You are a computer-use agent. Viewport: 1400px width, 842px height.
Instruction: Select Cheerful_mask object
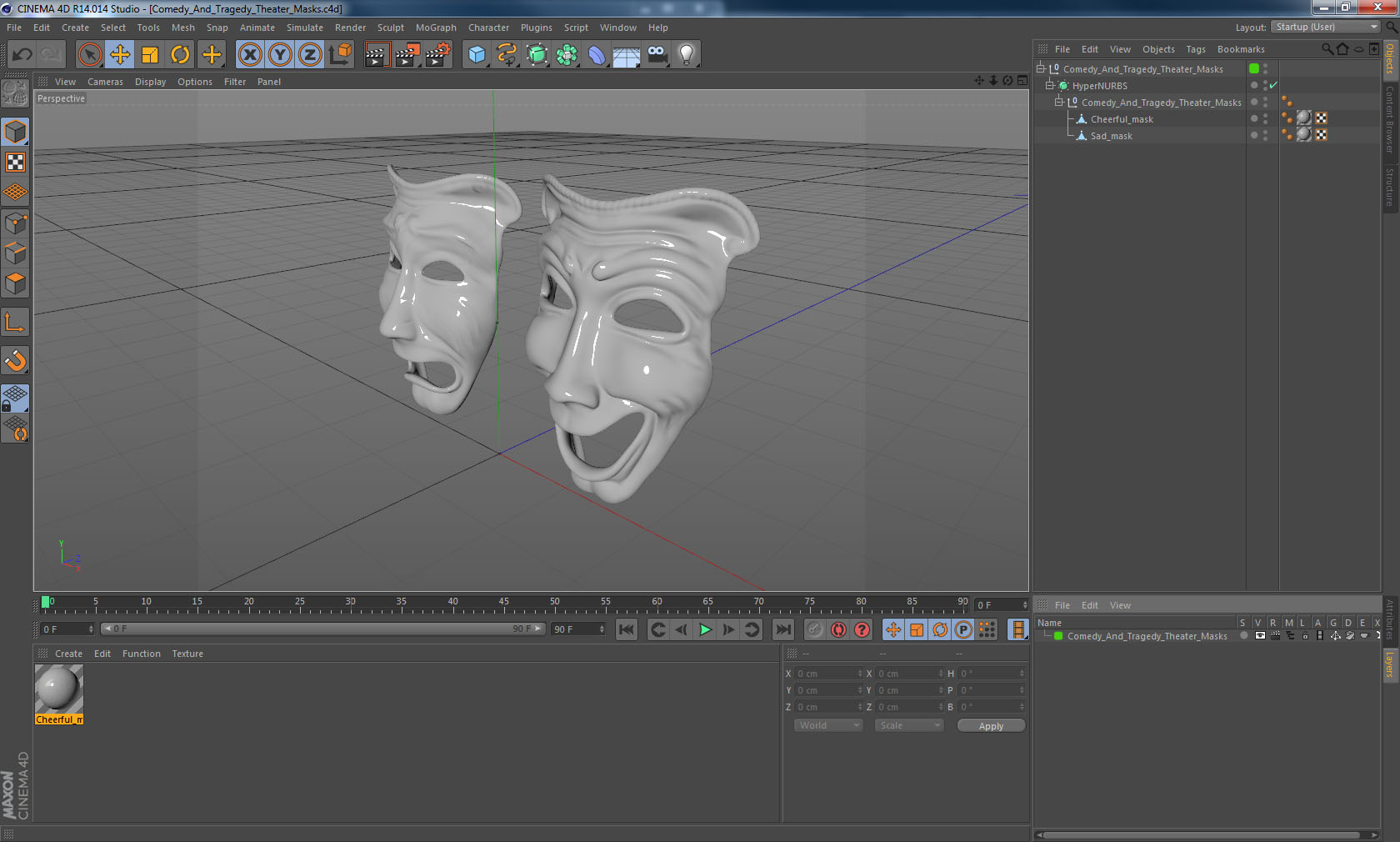pos(1122,119)
